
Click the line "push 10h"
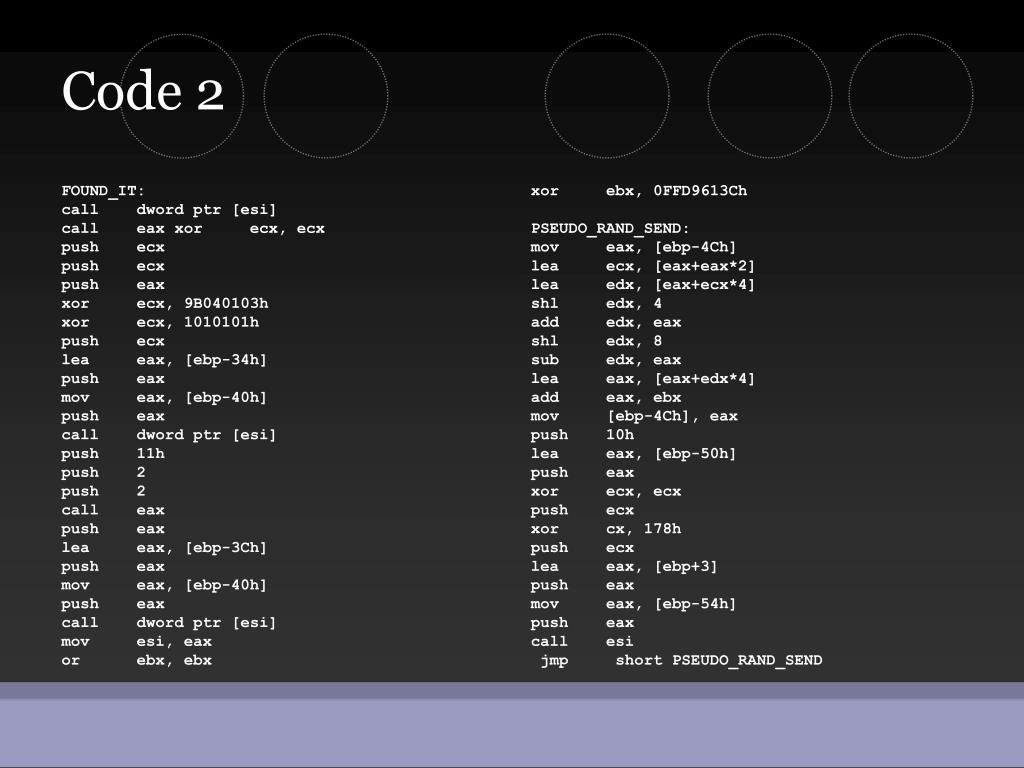pos(583,435)
